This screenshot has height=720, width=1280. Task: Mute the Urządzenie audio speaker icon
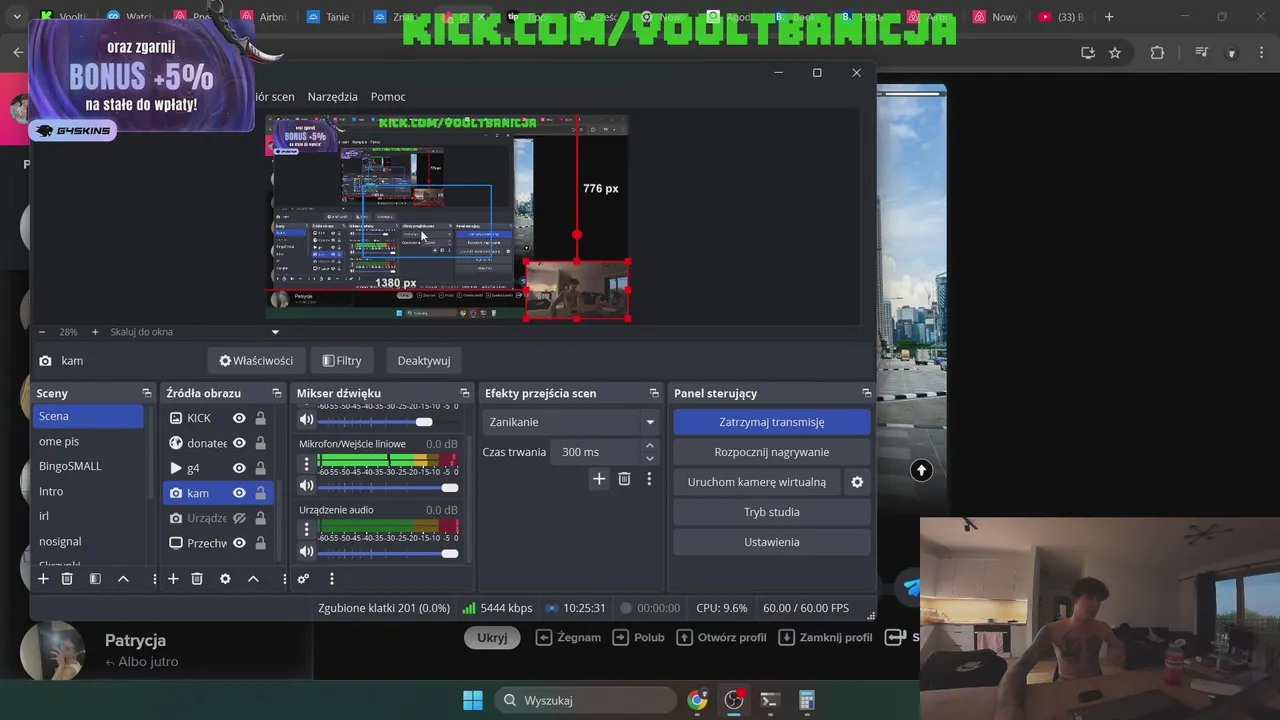click(307, 552)
